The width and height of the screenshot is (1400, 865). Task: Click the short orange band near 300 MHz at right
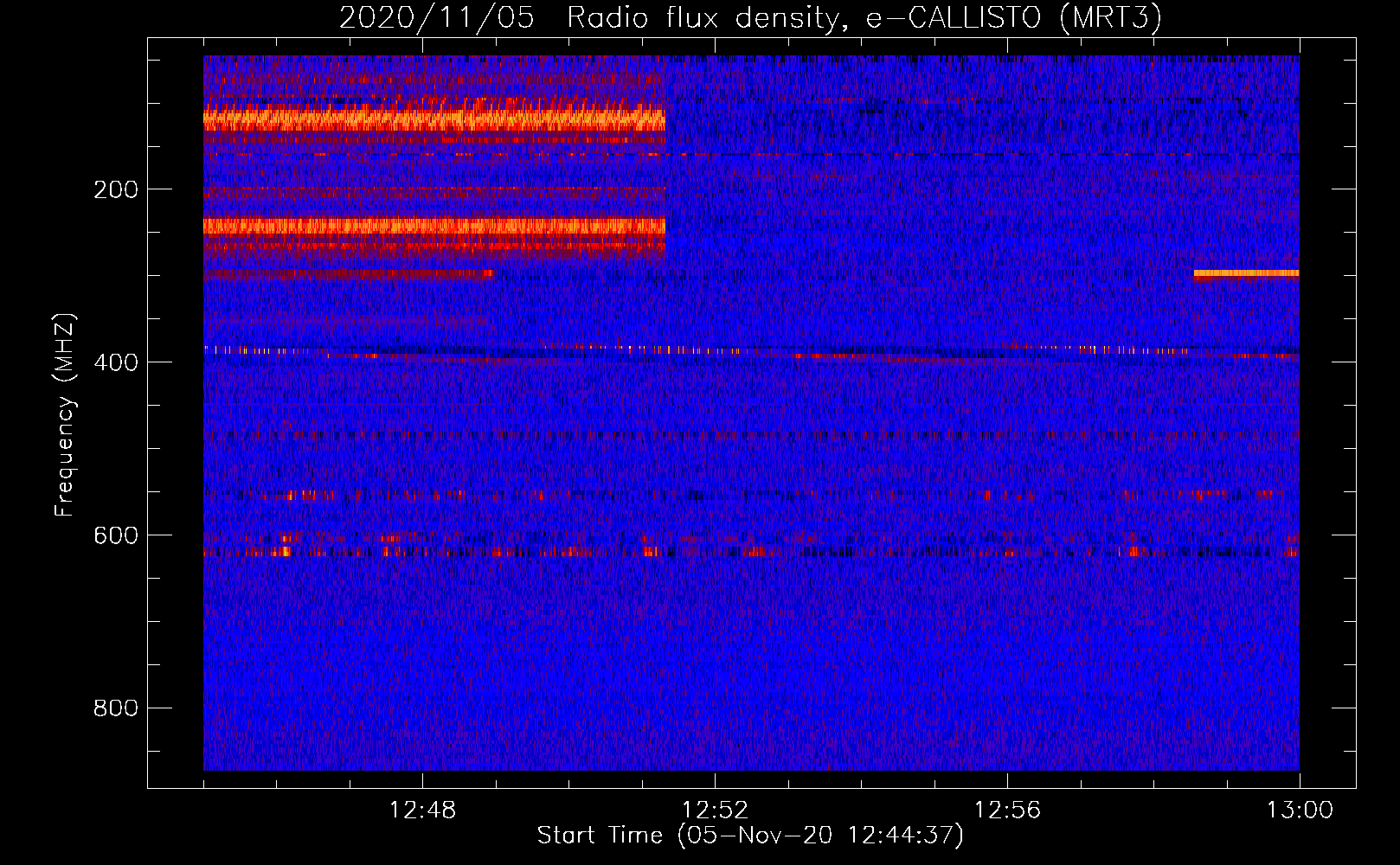[1246, 273]
